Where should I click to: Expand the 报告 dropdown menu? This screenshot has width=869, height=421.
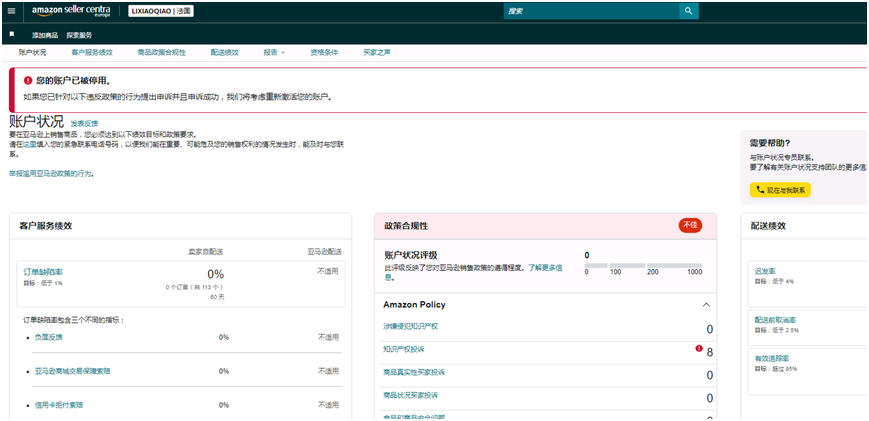coord(274,53)
